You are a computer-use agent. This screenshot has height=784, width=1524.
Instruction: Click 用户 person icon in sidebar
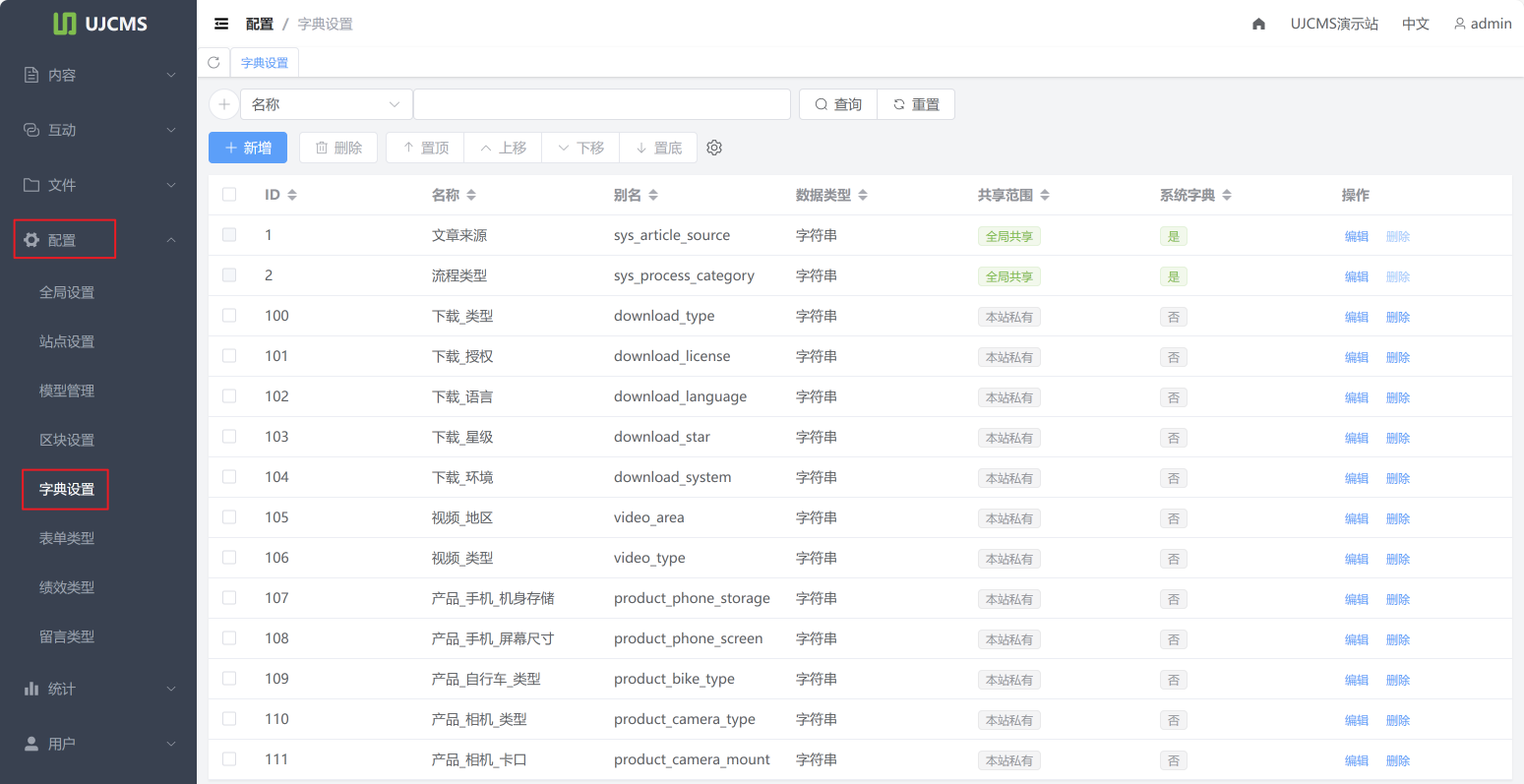tap(31, 744)
